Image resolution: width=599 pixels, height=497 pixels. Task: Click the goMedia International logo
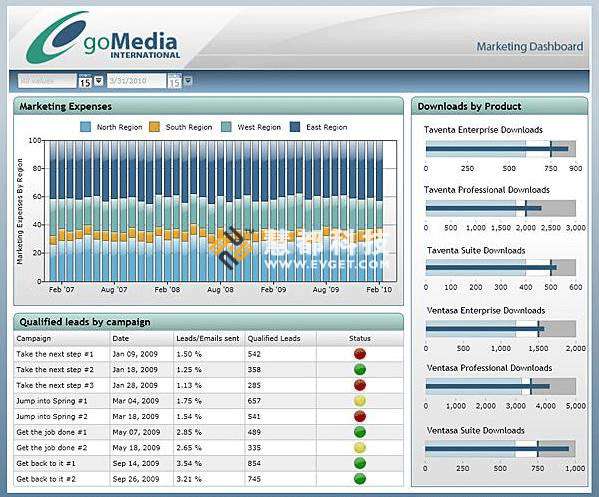point(103,37)
